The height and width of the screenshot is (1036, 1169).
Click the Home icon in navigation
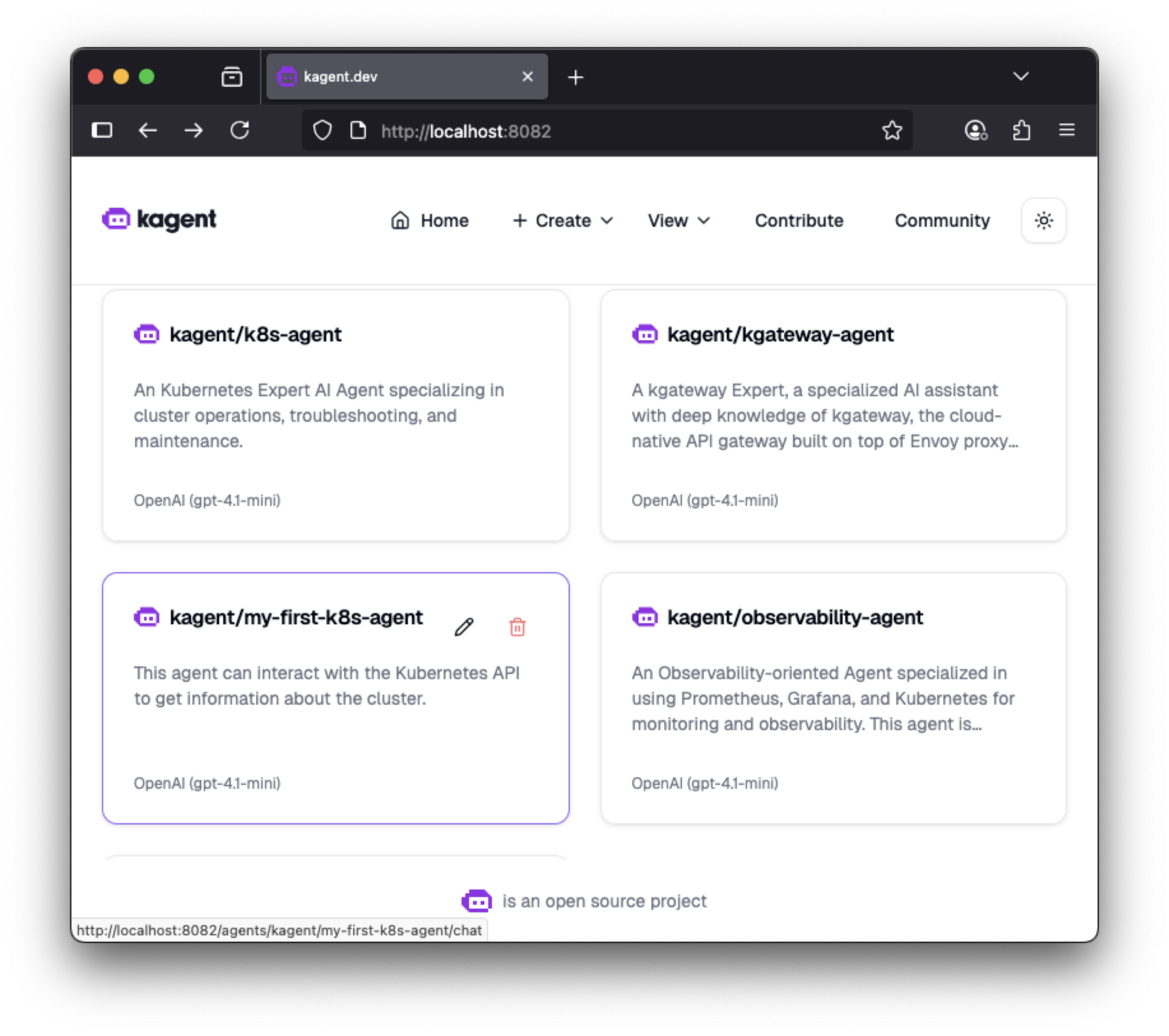tap(400, 220)
